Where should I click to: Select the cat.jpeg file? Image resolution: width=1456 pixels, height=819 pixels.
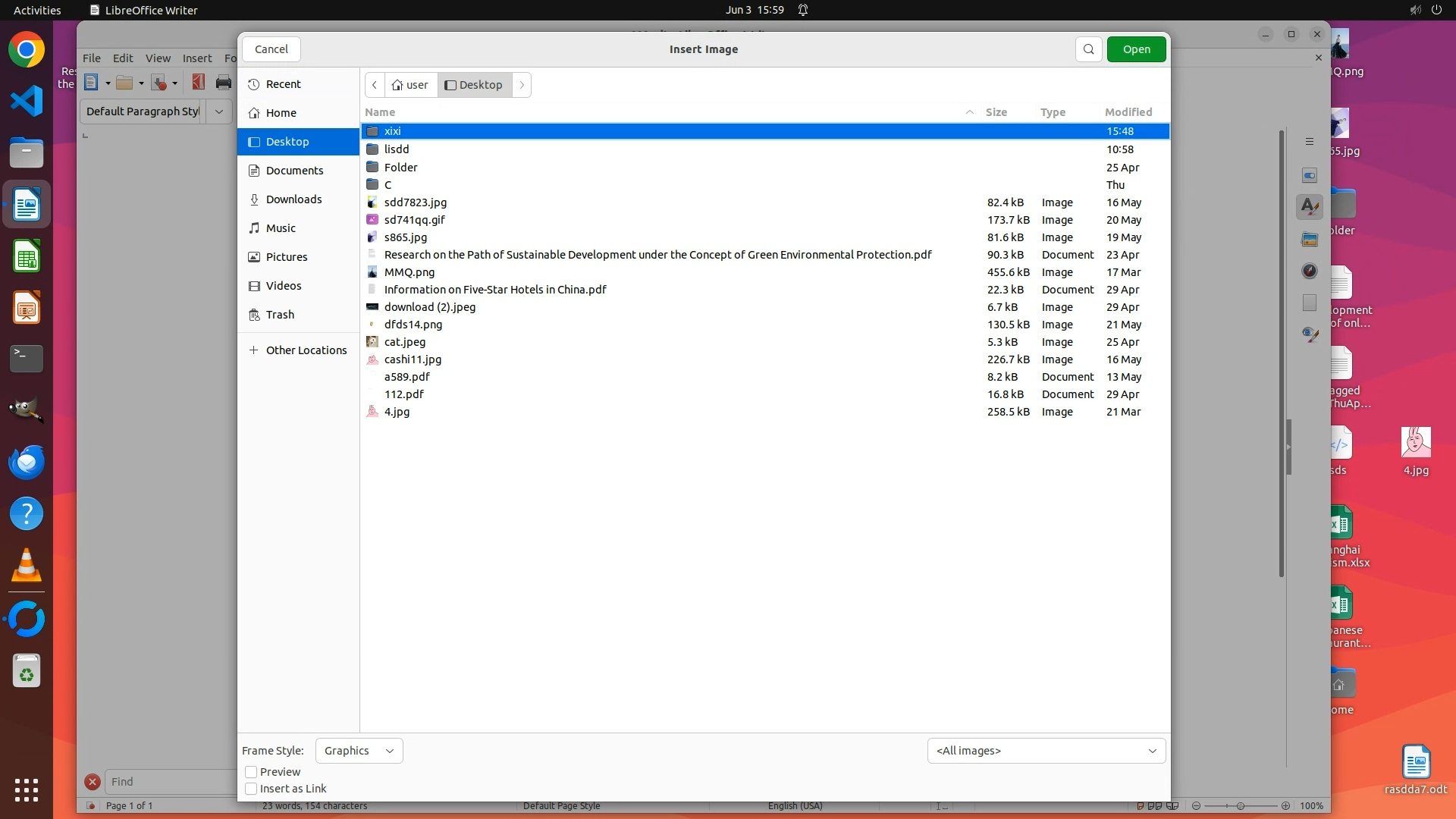coord(405,342)
